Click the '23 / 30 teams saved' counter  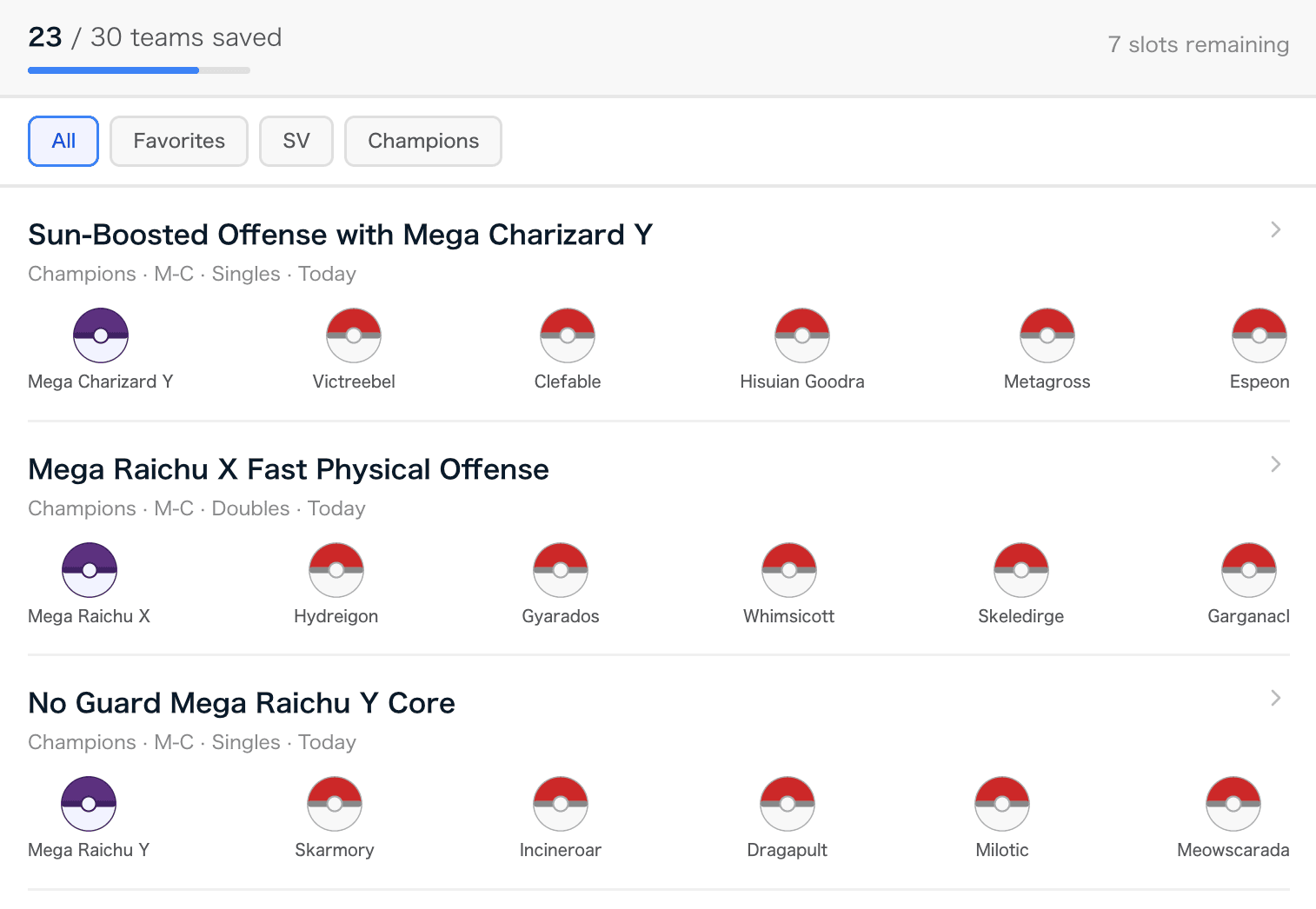(x=155, y=37)
